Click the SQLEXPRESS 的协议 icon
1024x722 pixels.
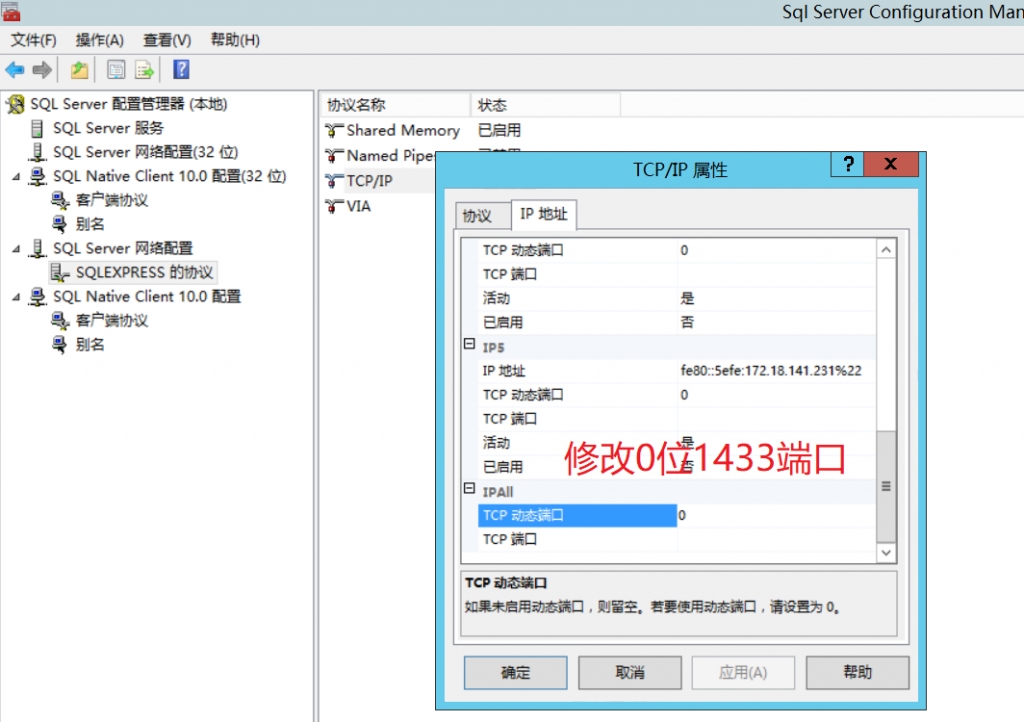coord(60,273)
